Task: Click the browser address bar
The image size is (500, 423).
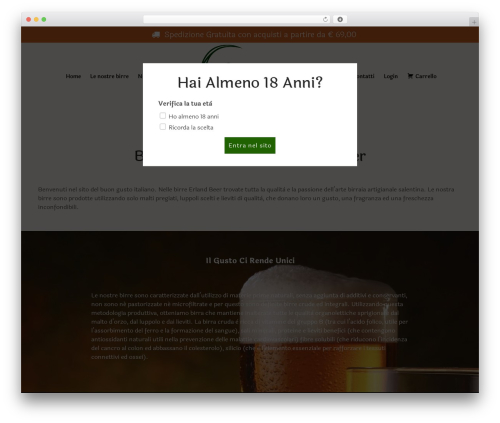Action: [x=237, y=19]
